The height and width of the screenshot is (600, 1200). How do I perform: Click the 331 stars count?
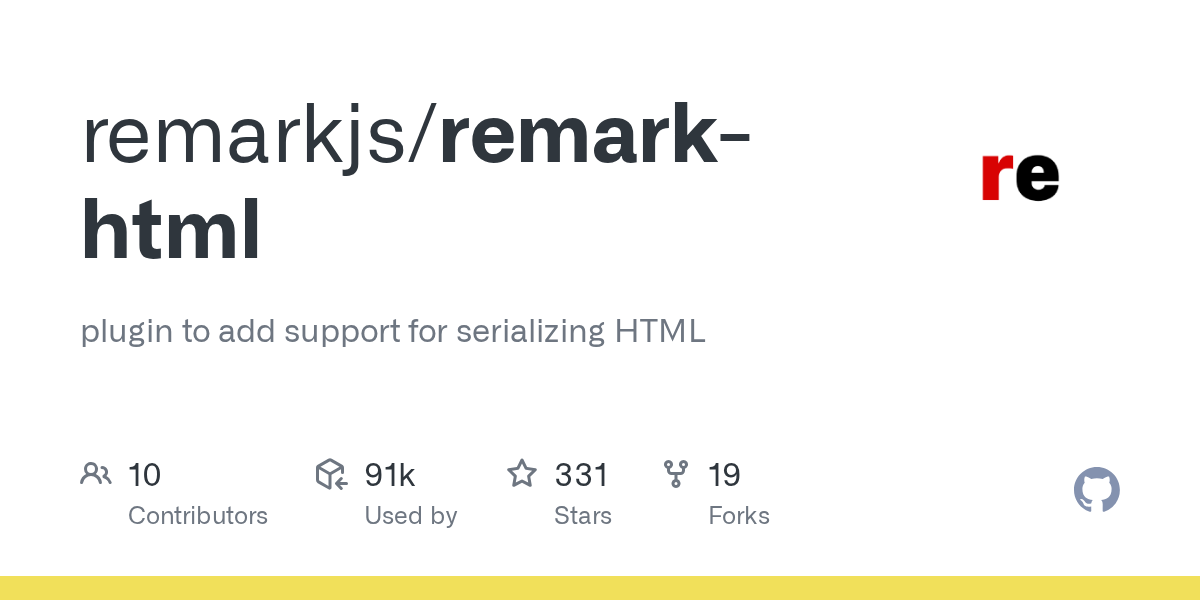pos(581,475)
